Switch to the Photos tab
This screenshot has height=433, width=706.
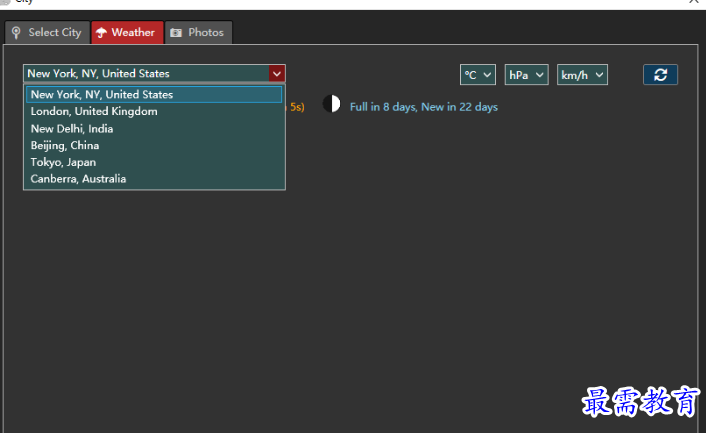pyautogui.click(x=199, y=32)
